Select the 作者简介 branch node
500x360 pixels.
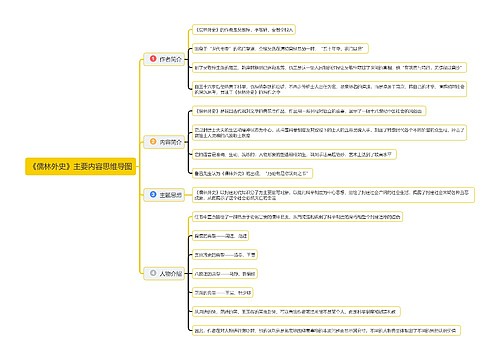click(x=164, y=59)
